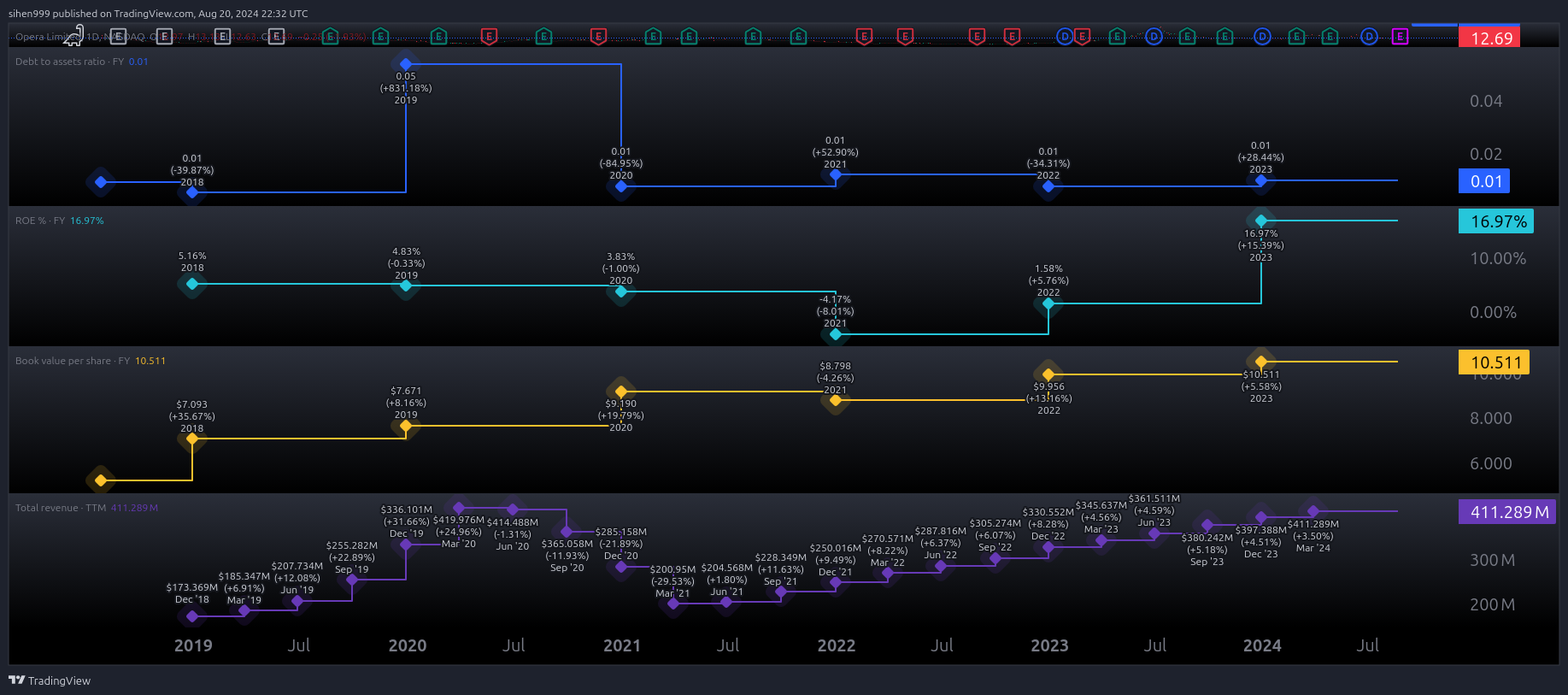Viewport: 1568px width, 695px height.
Task: Click the Mar '24 revenue point $411.289M
Action: point(1313,511)
